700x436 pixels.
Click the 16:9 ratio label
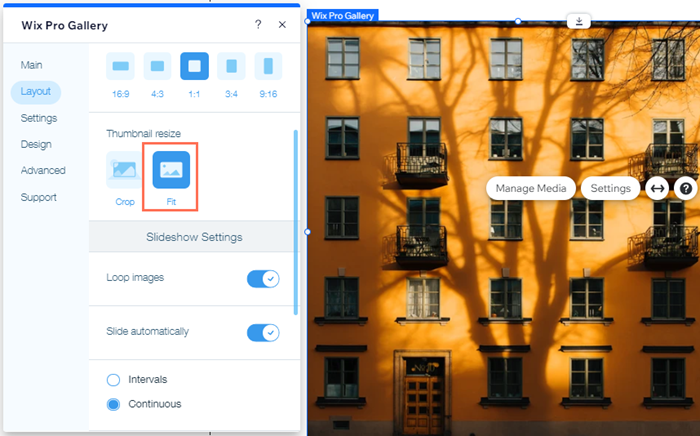[121, 94]
